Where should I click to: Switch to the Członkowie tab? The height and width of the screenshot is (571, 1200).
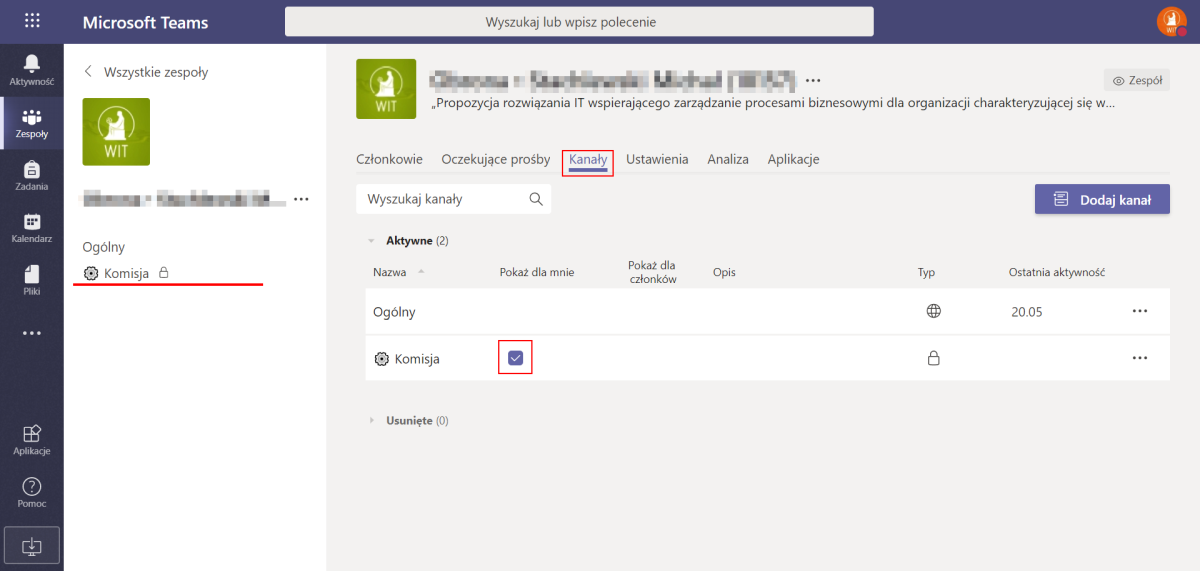tap(389, 159)
